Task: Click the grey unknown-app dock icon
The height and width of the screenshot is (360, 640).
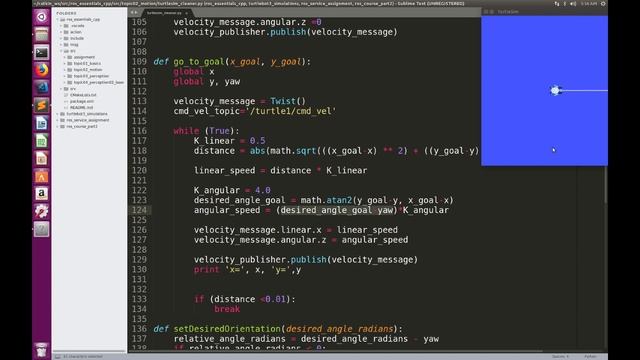Action: coord(41,229)
